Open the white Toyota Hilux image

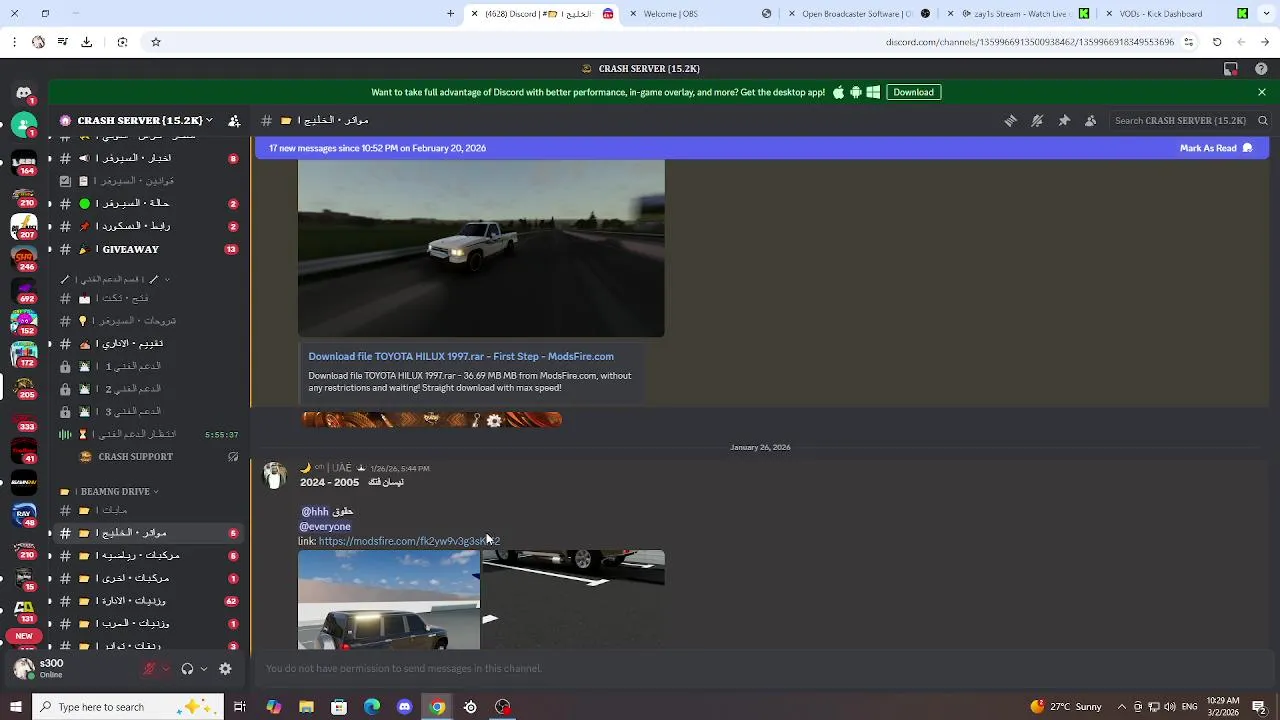481,248
